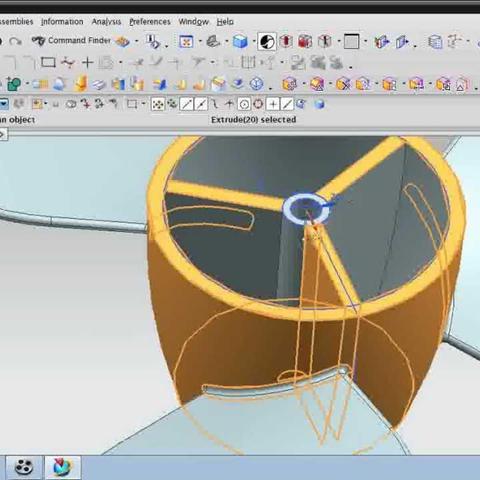Expand the rendering style dropdown arrow
The height and width of the screenshot is (480, 480).
[254, 42]
